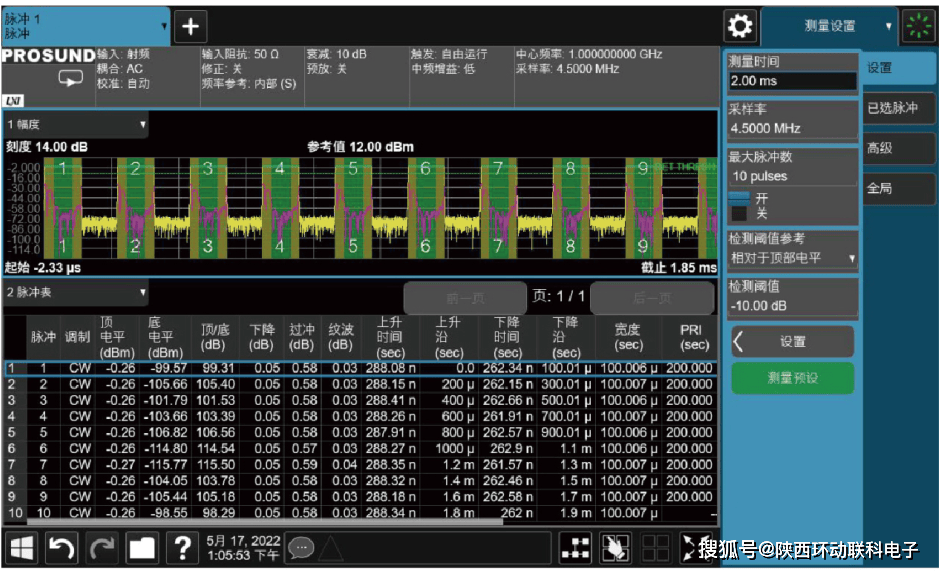This screenshot has height=571, width=941.
Task: Select pulse marker 5 in amplitude trace
Action: click(x=353, y=169)
